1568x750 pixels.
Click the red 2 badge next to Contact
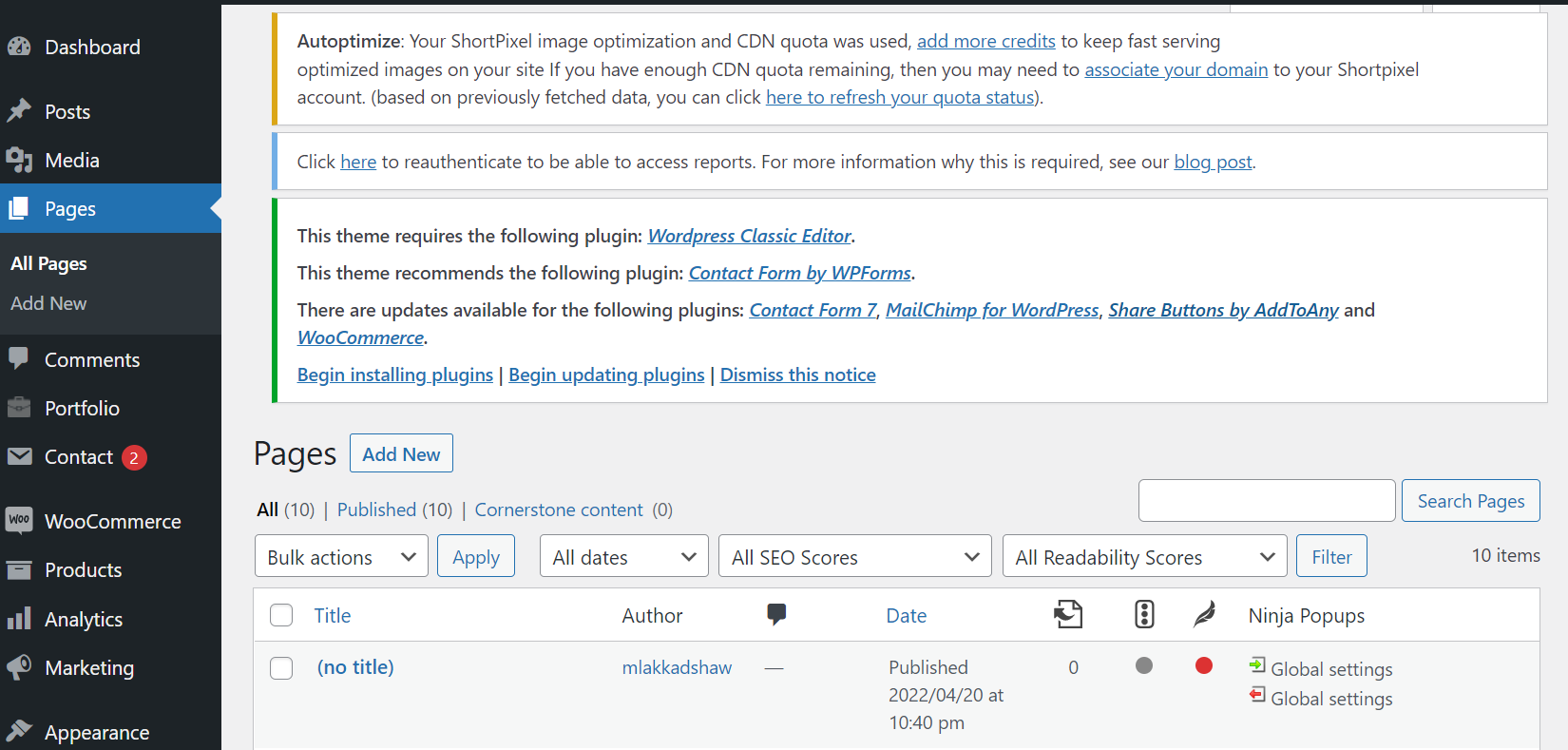134,457
